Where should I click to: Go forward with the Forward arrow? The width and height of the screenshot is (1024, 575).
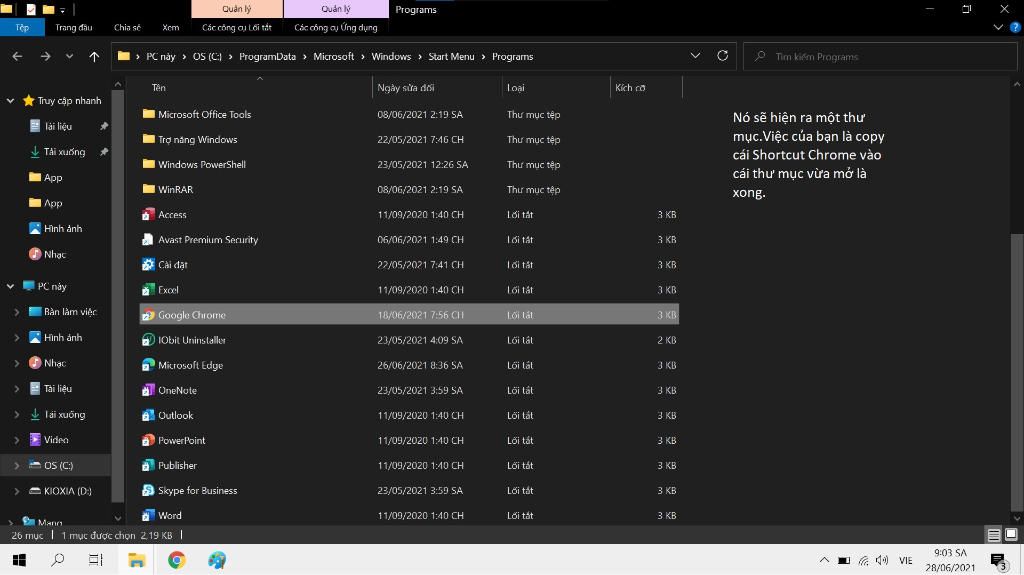tap(45, 57)
